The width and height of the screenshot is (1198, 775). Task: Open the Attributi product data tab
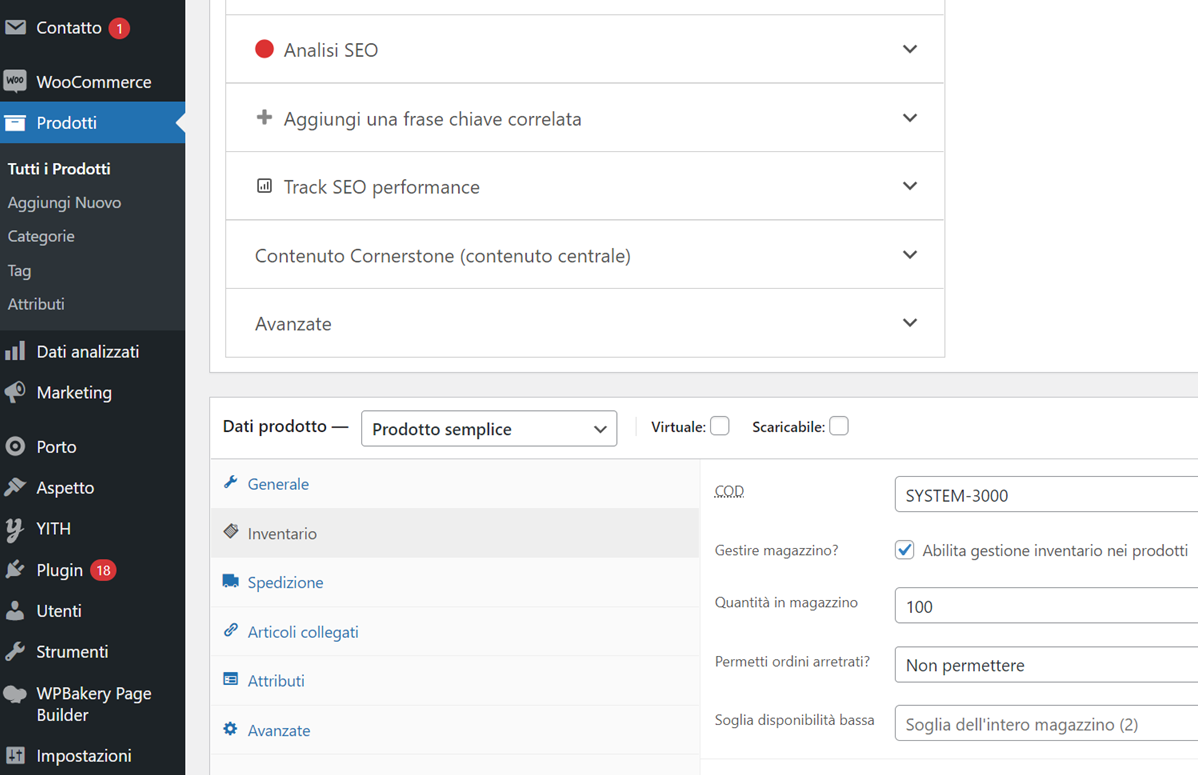(276, 681)
